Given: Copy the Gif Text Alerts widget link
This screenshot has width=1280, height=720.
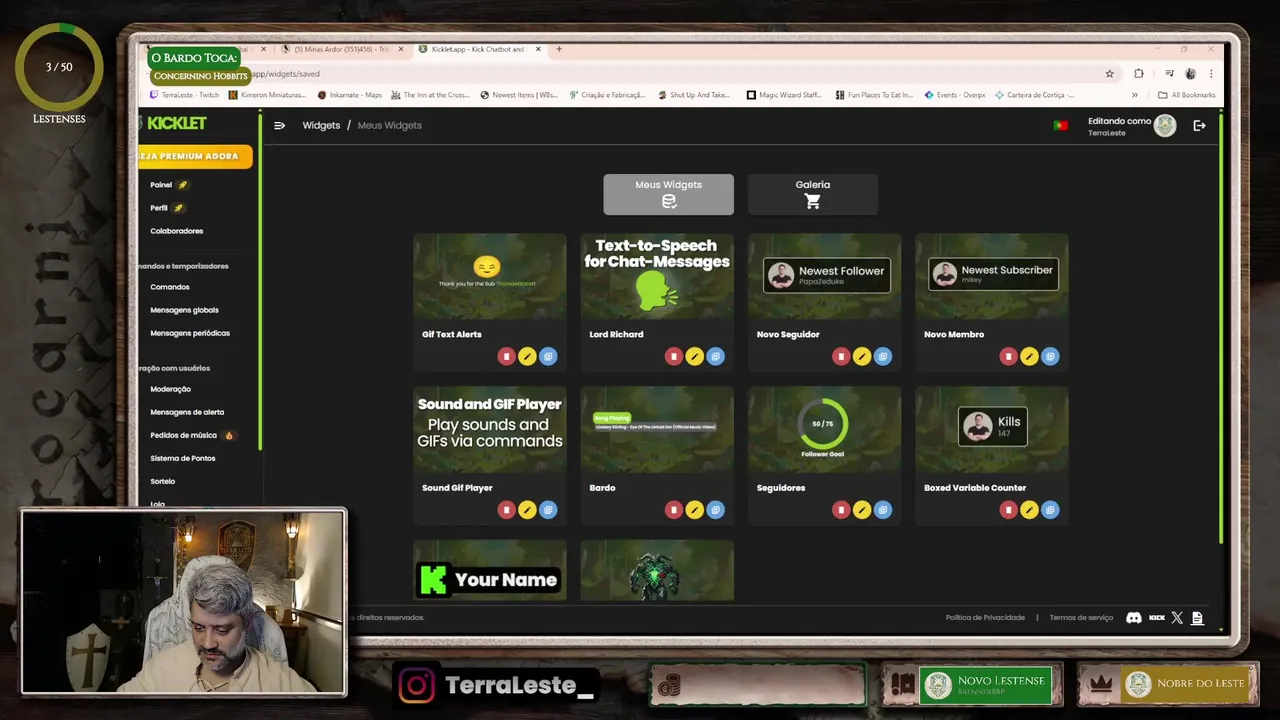Looking at the screenshot, I should tap(548, 356).
